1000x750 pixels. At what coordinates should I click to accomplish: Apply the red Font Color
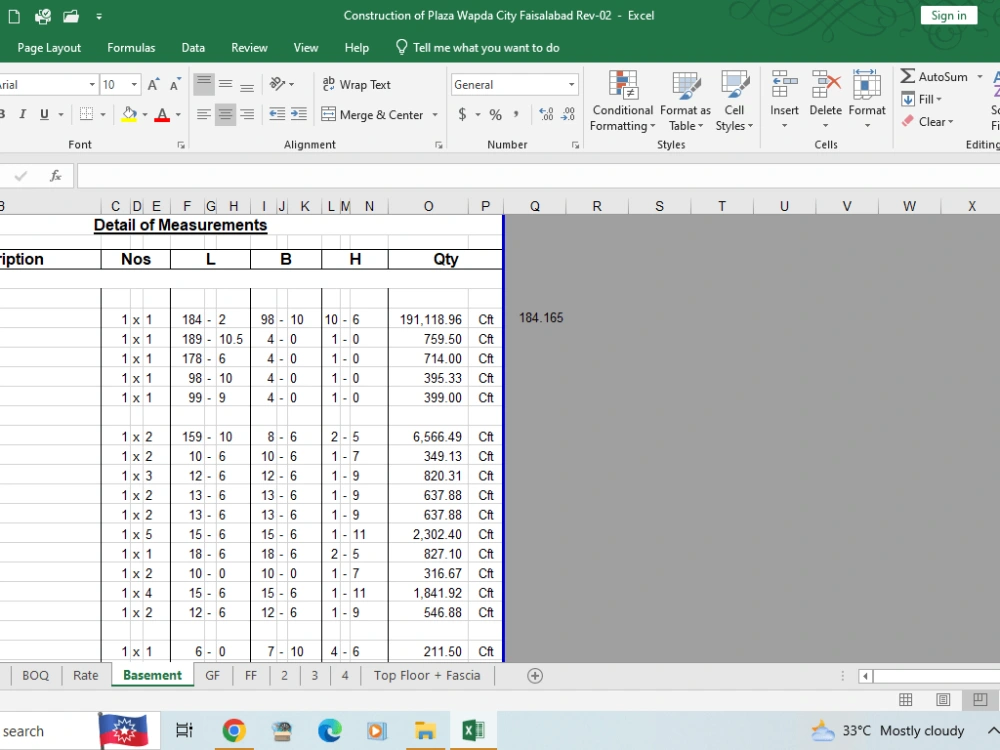click(162, 114)
